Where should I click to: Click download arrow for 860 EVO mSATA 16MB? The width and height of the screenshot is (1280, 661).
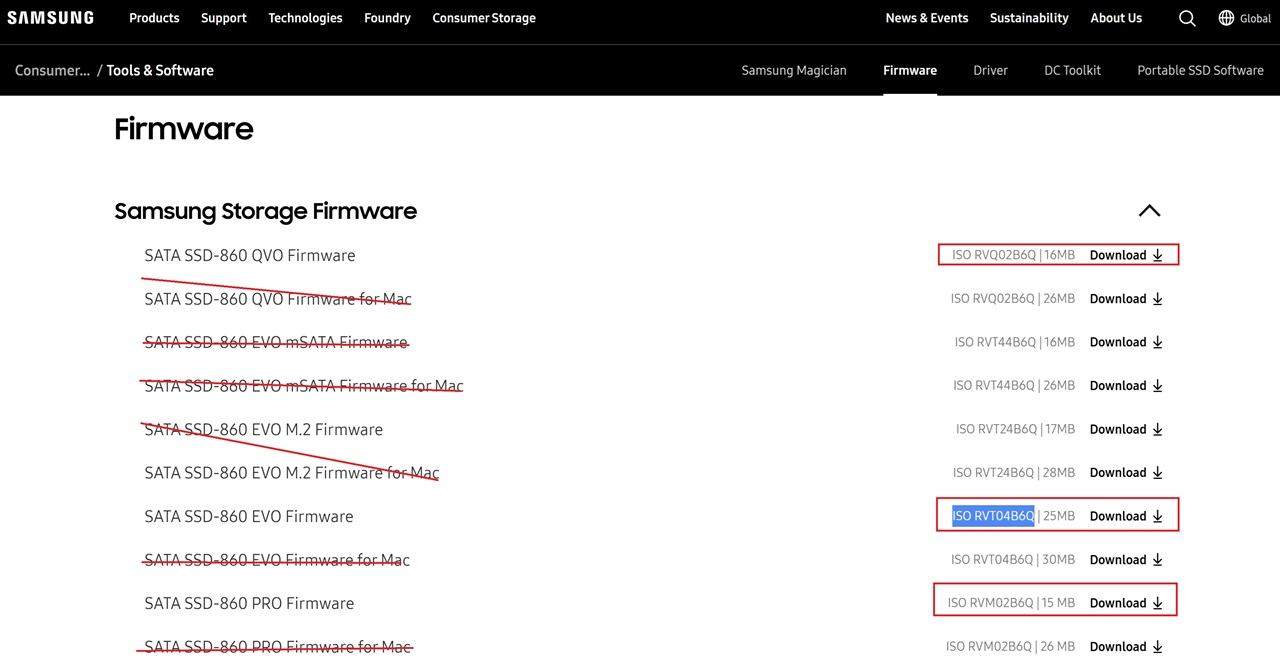point(1157,342)
